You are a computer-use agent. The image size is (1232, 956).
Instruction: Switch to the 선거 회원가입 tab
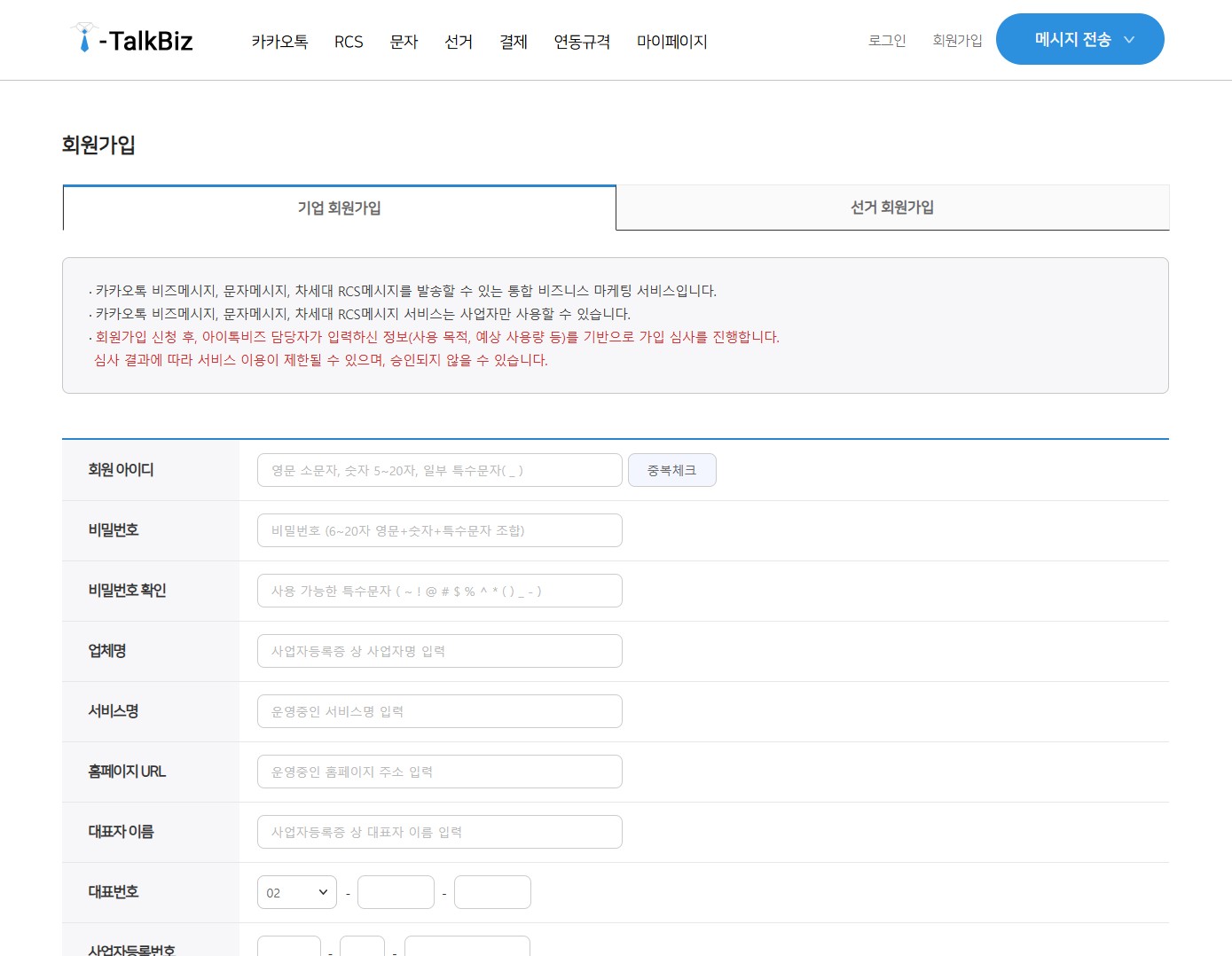[892, 208]
